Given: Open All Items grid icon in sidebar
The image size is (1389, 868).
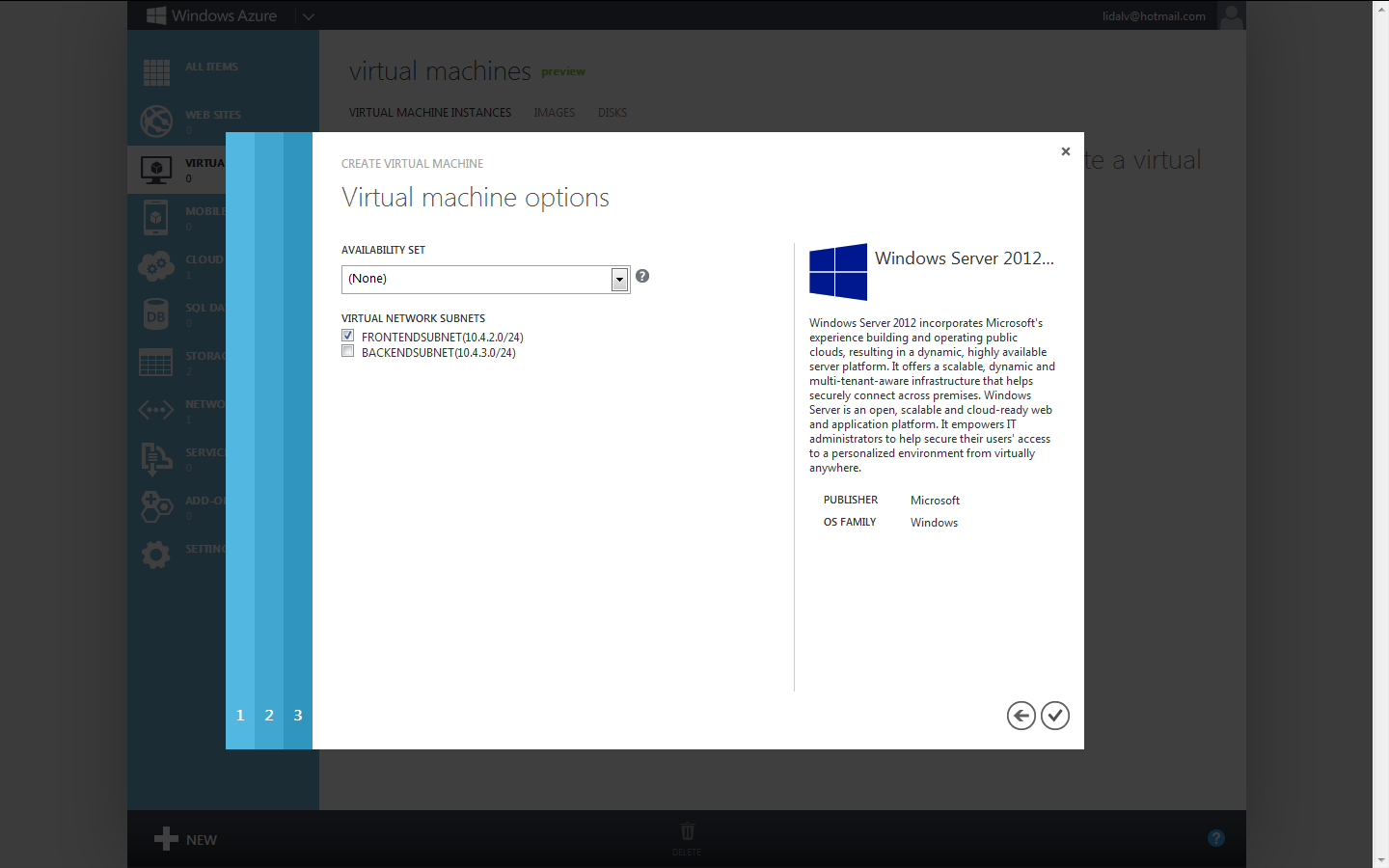Looking at the screenshot, I should tap(156, 72).
